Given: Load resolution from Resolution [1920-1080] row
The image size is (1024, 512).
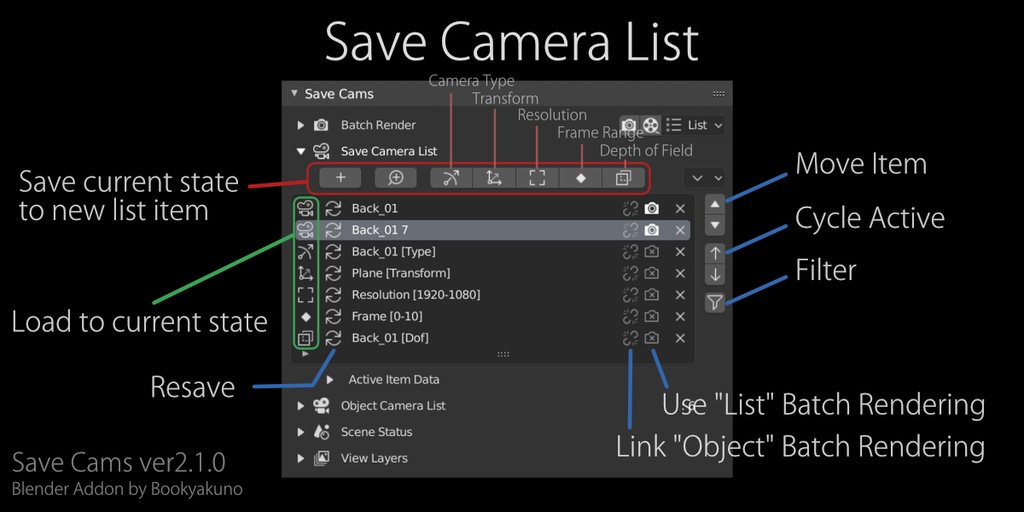Looking at the screenshot, I should (305, 295).
